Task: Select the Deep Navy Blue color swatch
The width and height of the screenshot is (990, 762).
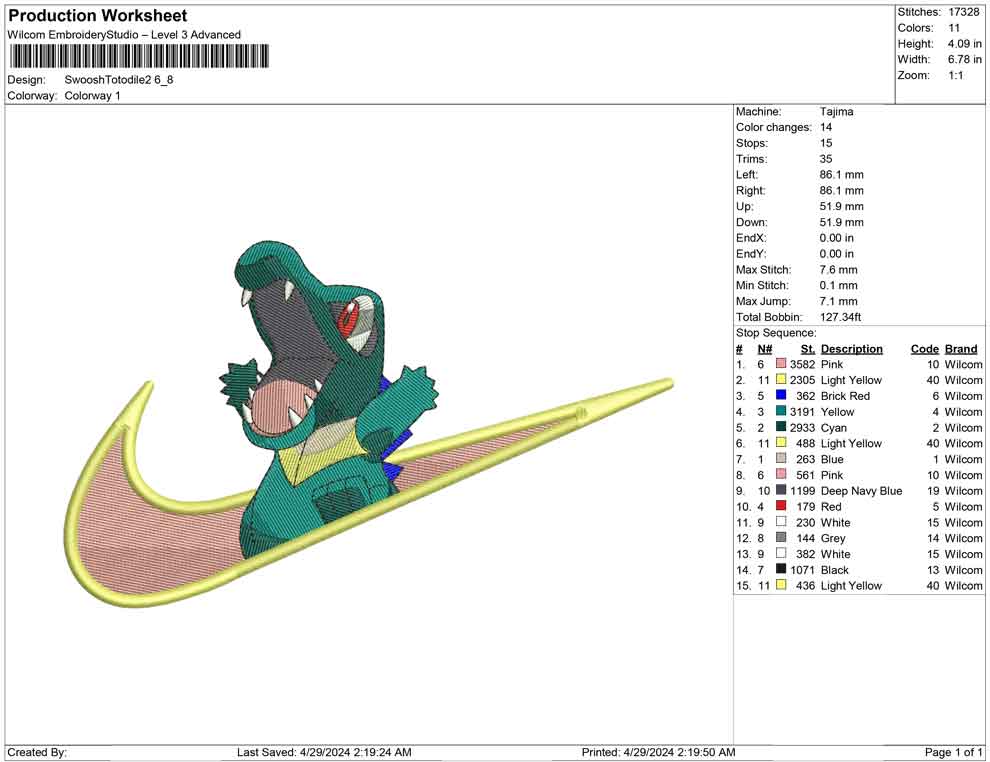Action: 781,490
